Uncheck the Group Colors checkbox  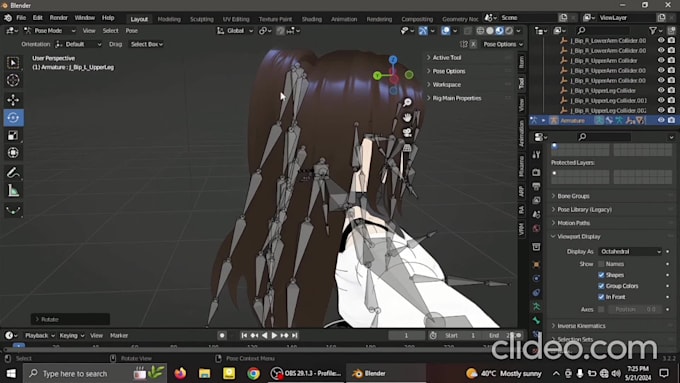coord(601,286)
